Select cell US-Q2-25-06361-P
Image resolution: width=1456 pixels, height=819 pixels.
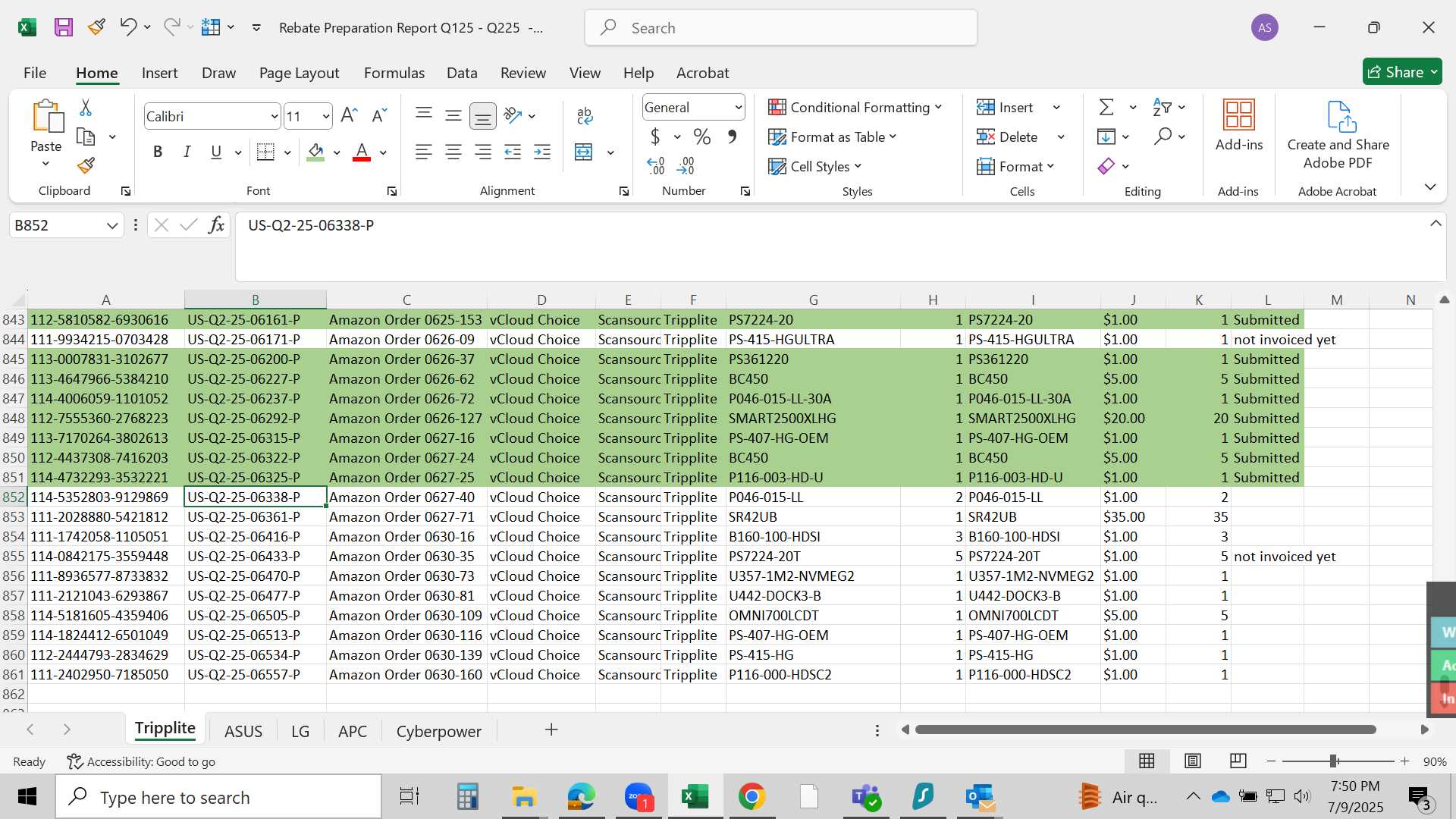pyautogui.click(x=255, y=516)
